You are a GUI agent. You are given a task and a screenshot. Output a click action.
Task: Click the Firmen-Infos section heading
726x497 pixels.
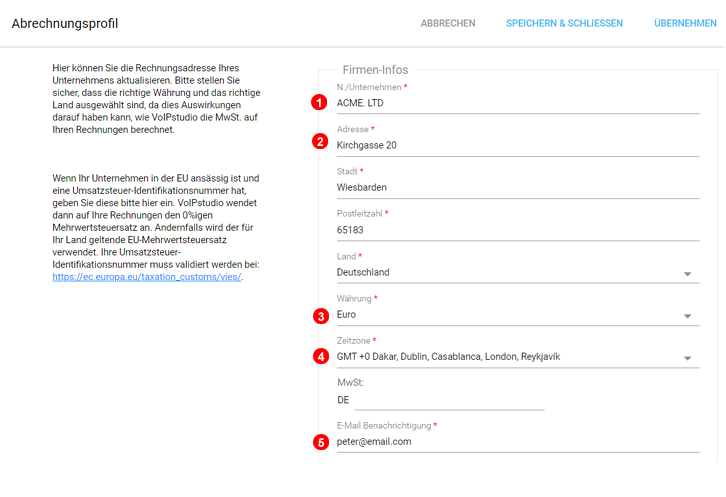[375, 70]
